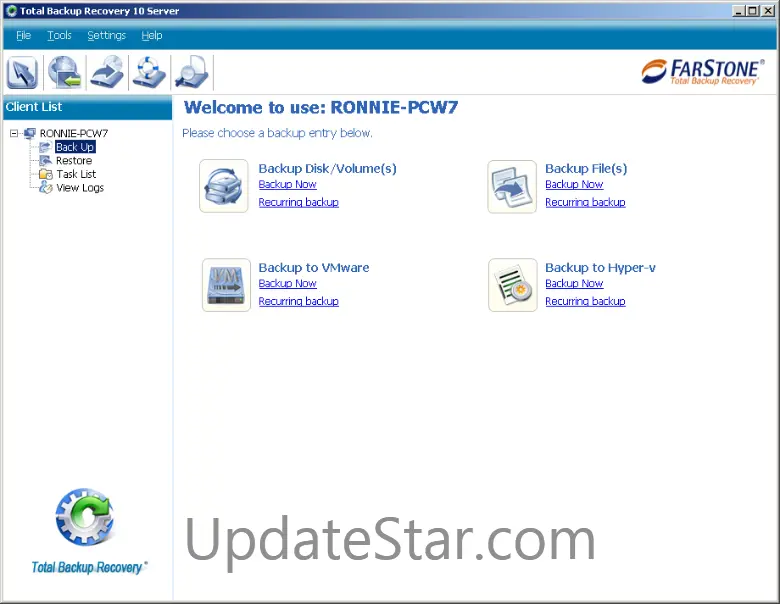Collapse the RONNIE-PCW7 tree node
780x604 pixels.
point(14,133)
